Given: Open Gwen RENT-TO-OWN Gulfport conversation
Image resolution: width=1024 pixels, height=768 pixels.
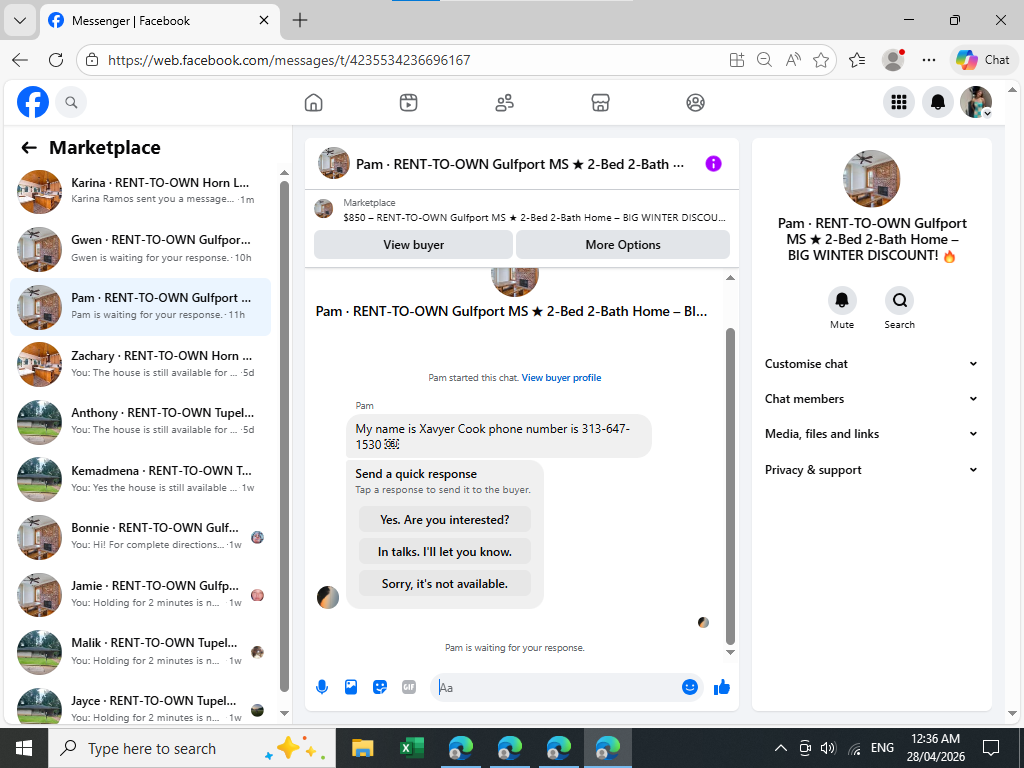Looking at the screenshot, I should click(140, 249).
